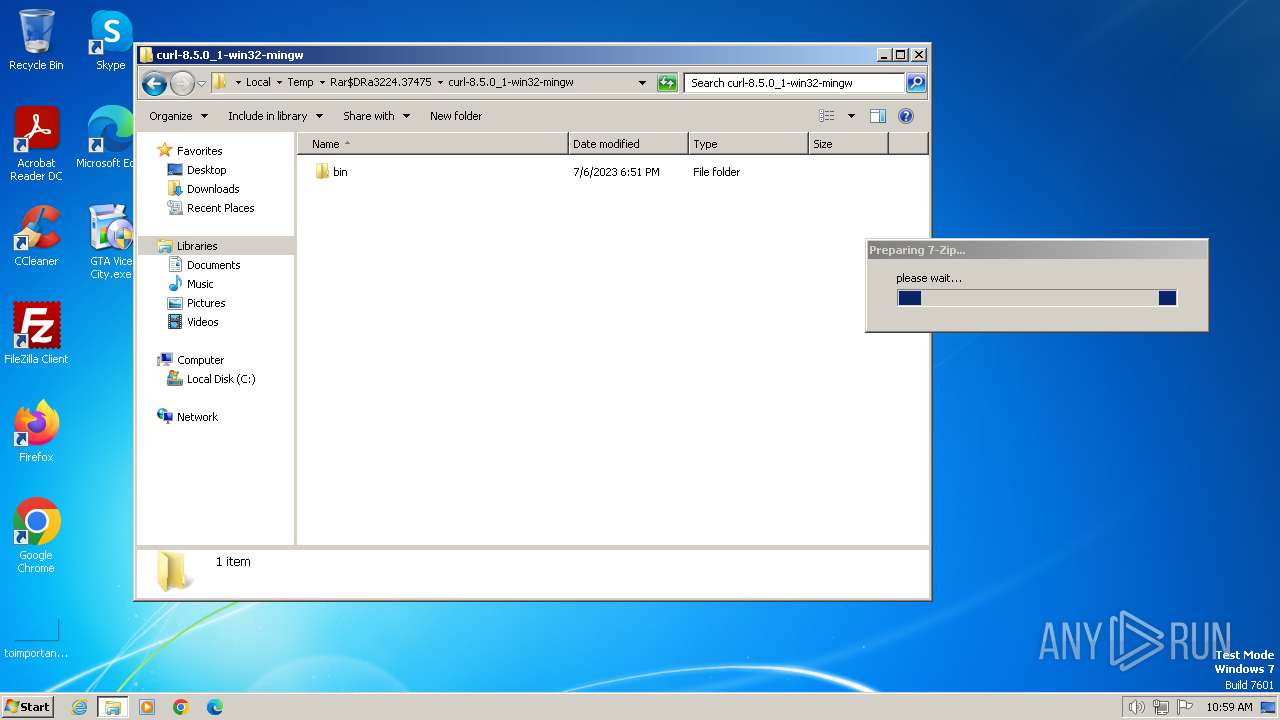Sort by the Name column header
This screenshot has height=720, width=1280.
(x=433, y=144)
